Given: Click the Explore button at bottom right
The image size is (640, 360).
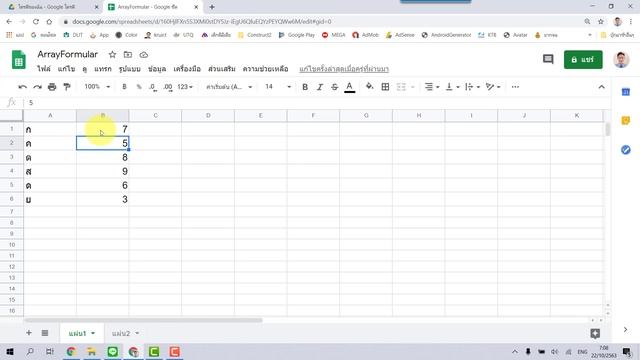Looking at the screenshot, I should (595, 333).
